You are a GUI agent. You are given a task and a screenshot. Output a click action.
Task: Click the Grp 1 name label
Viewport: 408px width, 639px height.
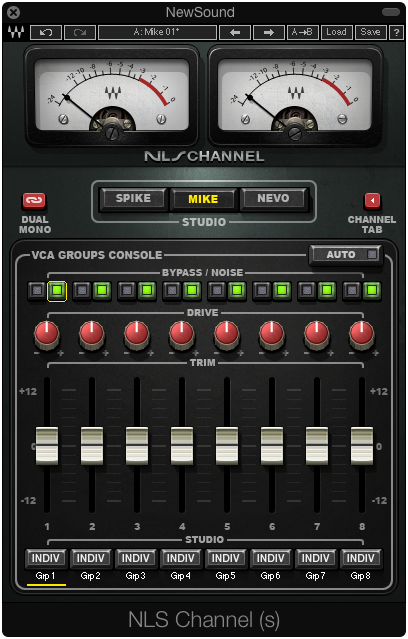45,576
